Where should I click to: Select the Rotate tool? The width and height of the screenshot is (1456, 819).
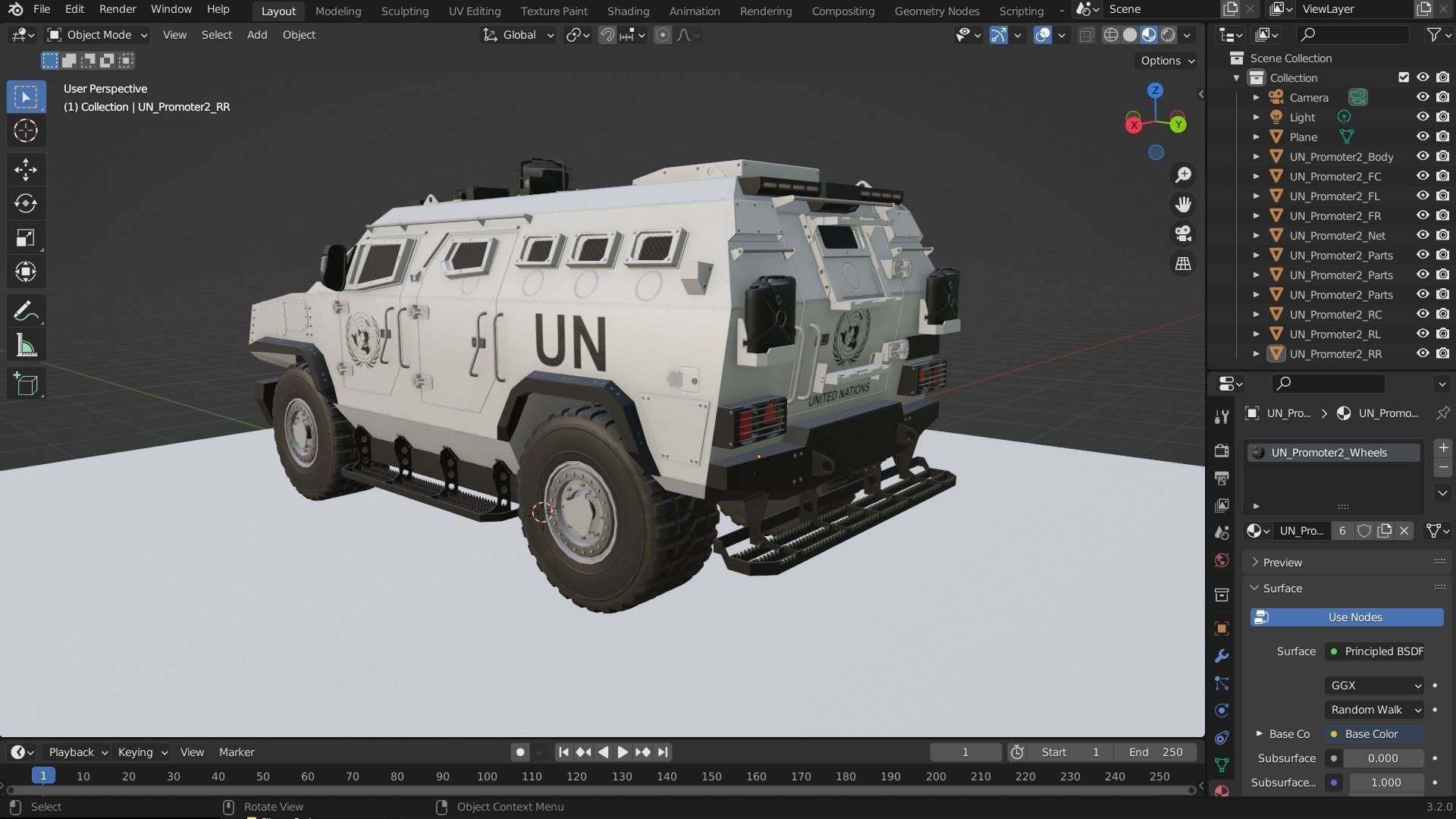26,203
